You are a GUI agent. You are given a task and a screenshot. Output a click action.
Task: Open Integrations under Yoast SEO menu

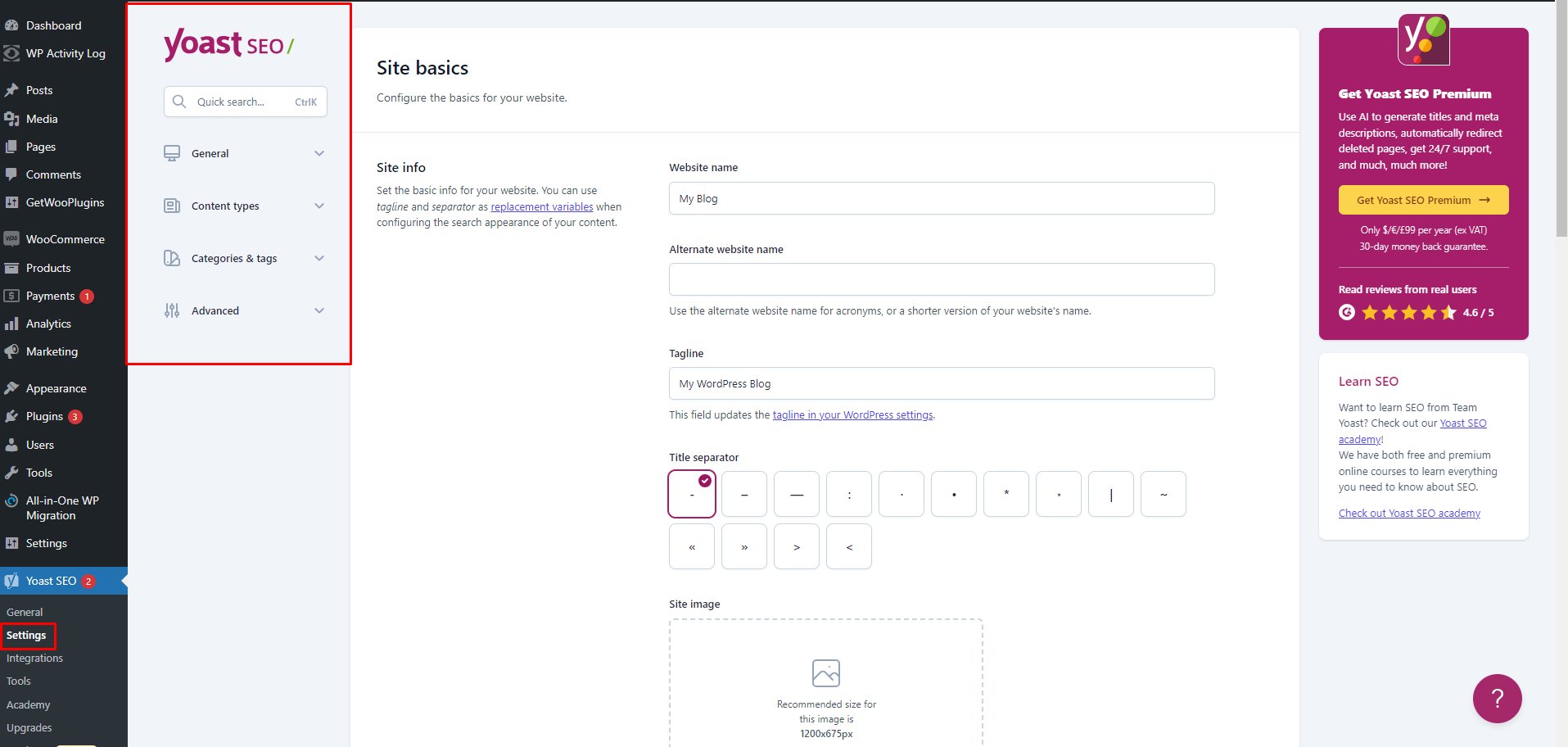click(34, 659)
